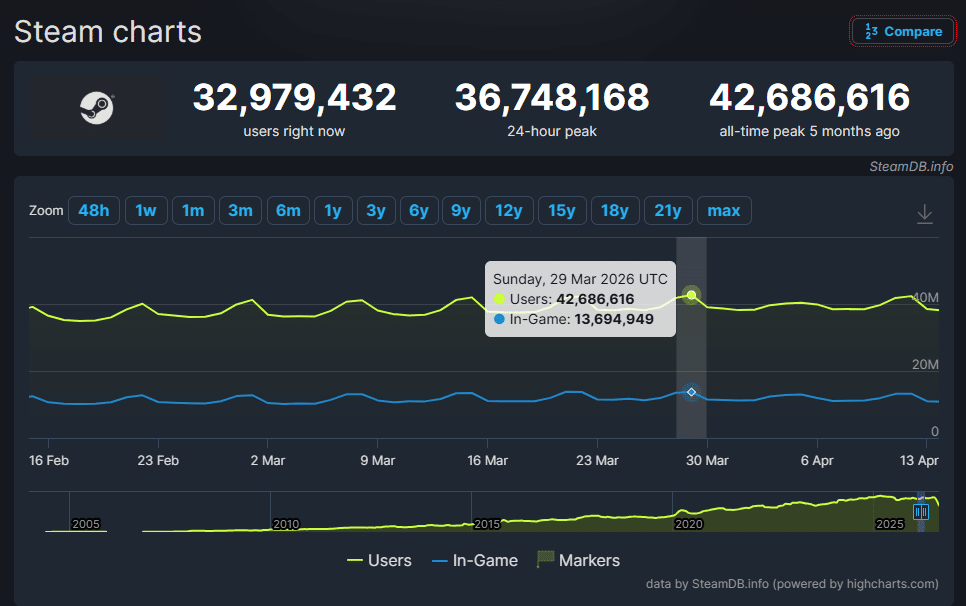Click the 16 Mar axis label

point(487,461)
